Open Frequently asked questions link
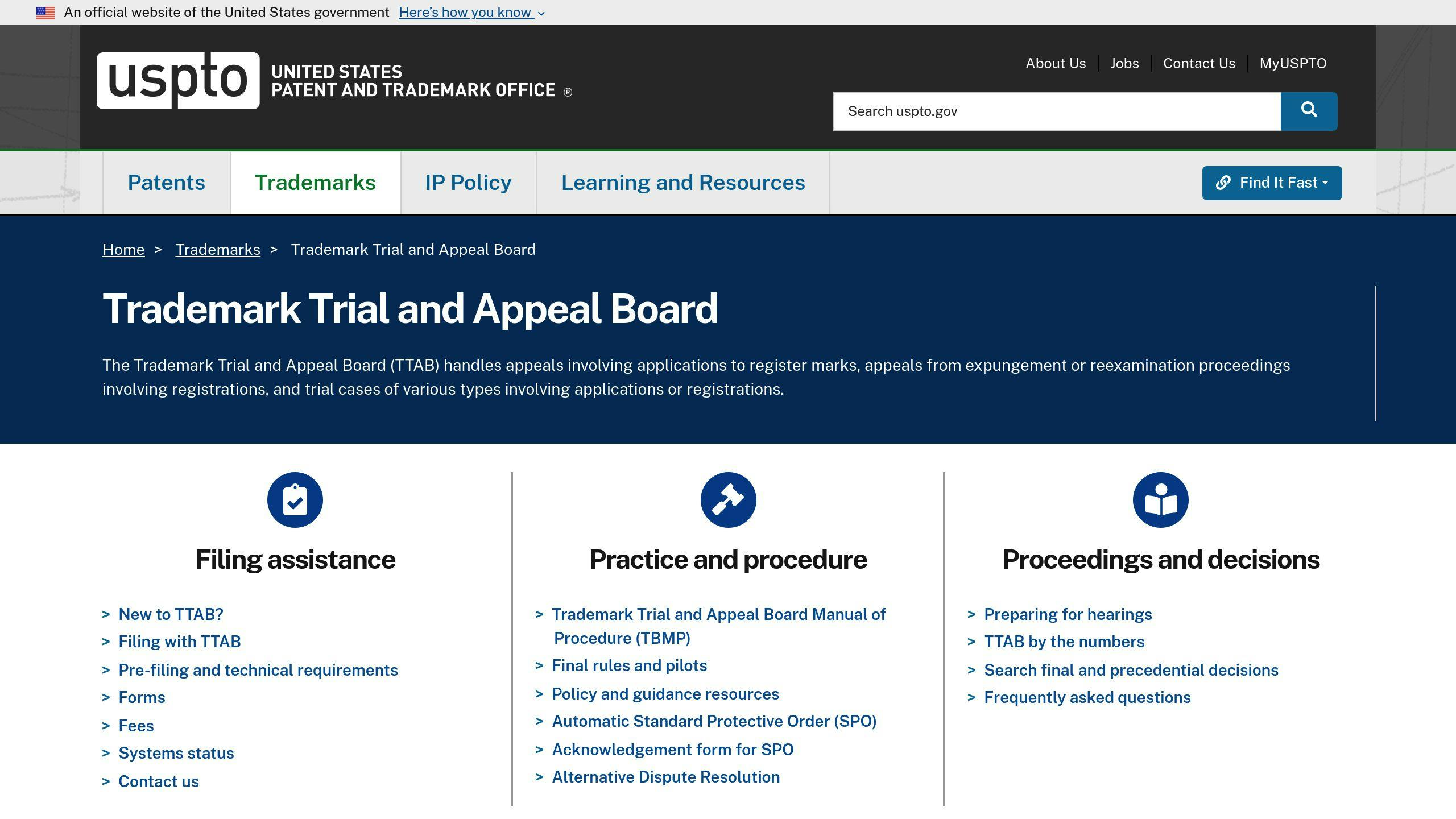This screenshot has width=1456, height=819. [1087, 697]
